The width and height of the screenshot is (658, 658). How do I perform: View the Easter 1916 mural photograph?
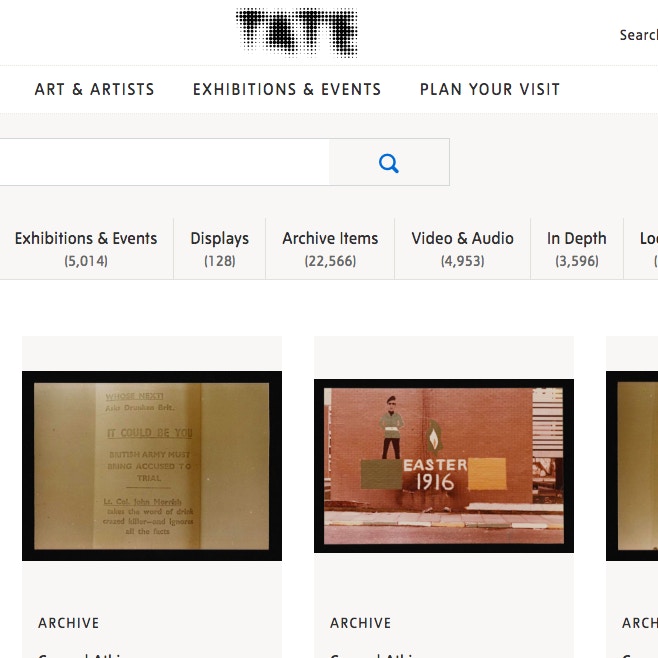(x=443, y=465)
